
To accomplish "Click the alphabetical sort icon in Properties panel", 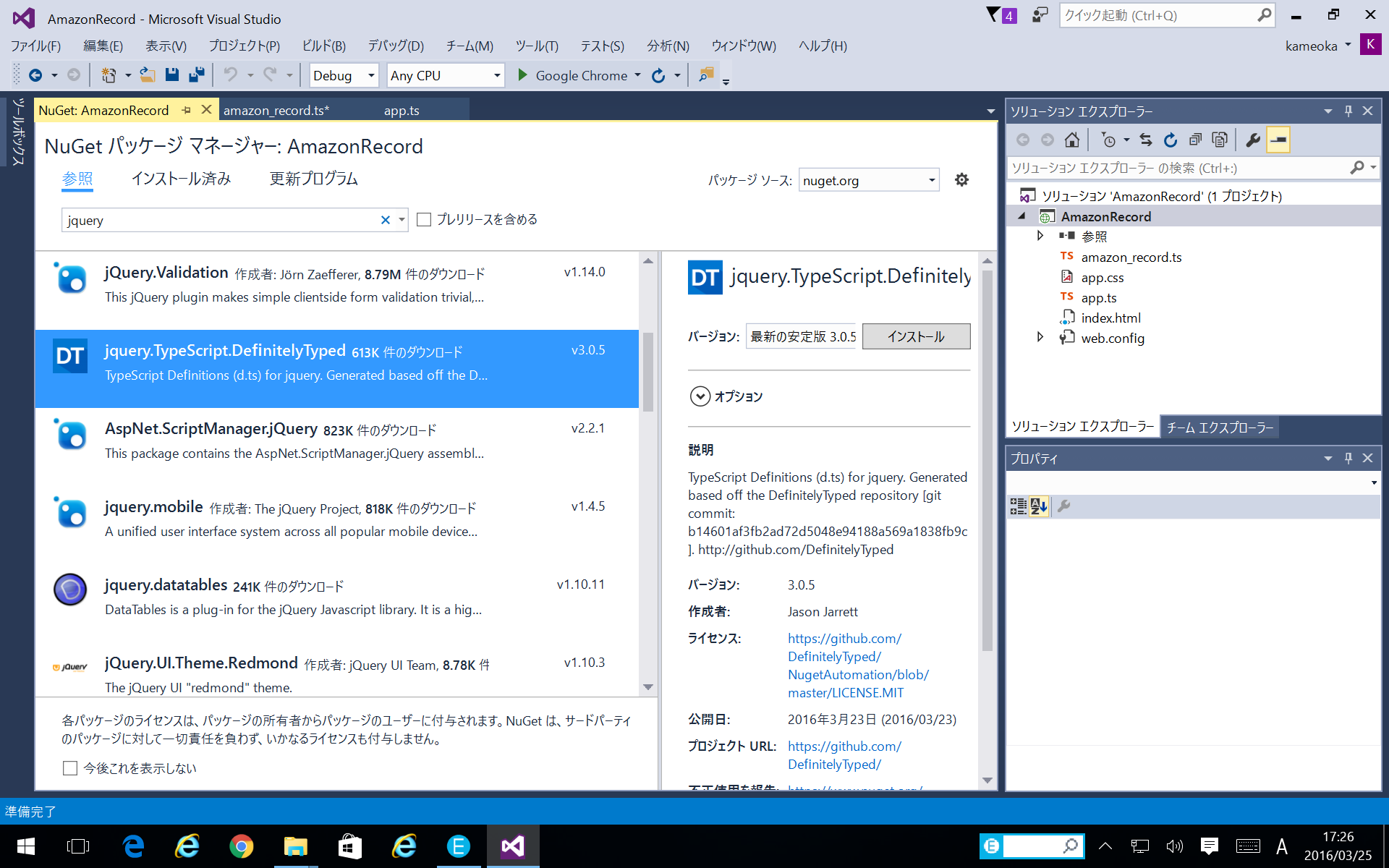I will click(x=1039, y=506).
